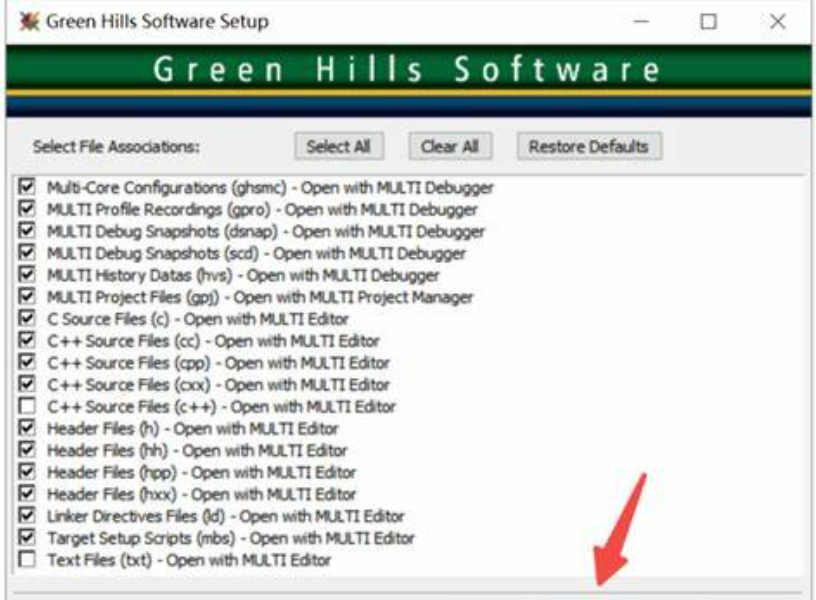Toggle C++ Source Files (cxx) checkbox
The image size is (816, 600).
click(x=27, y=384)
